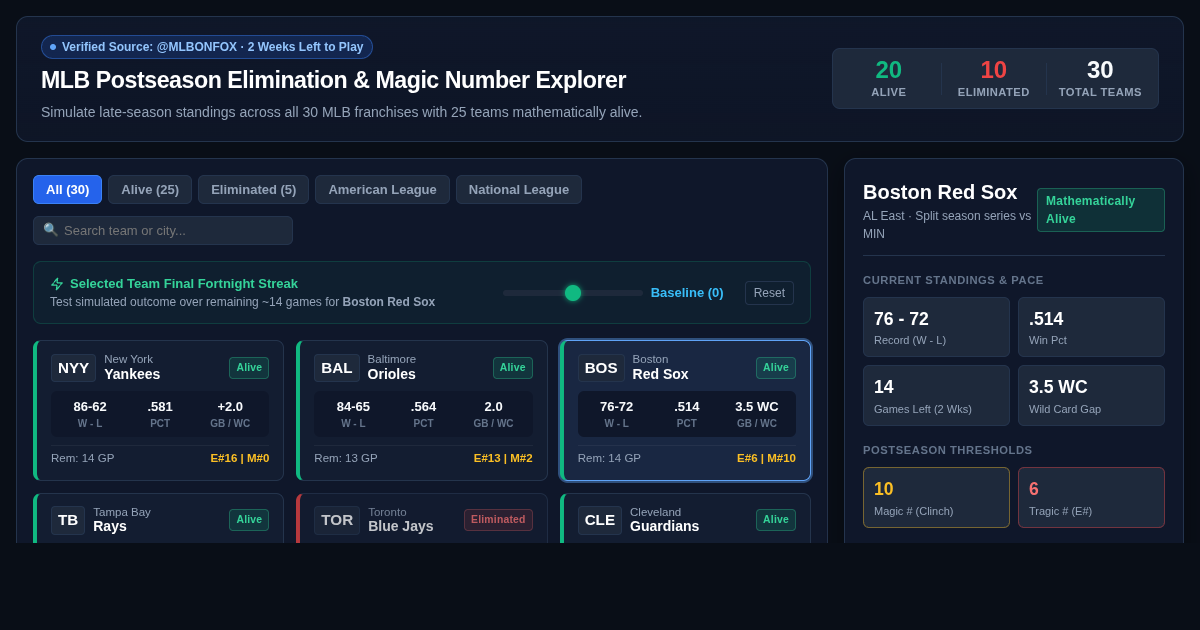Click the Mathematically Alive badge
This screenshot has height=630, width=1200.
pyautogui.click(x=1101, y=210)
